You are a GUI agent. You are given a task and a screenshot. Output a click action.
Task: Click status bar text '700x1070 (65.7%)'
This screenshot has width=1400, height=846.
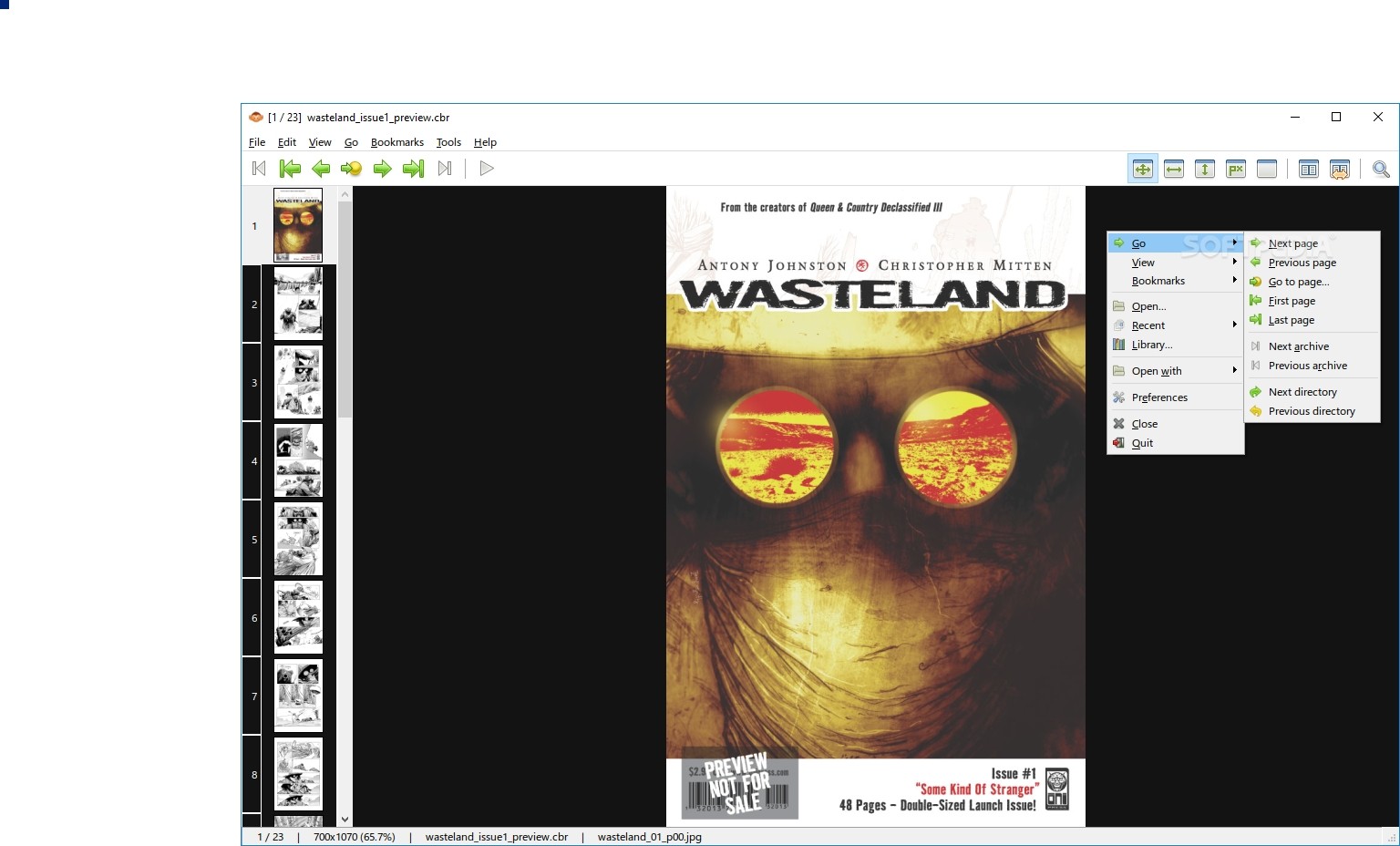(355, 837)
